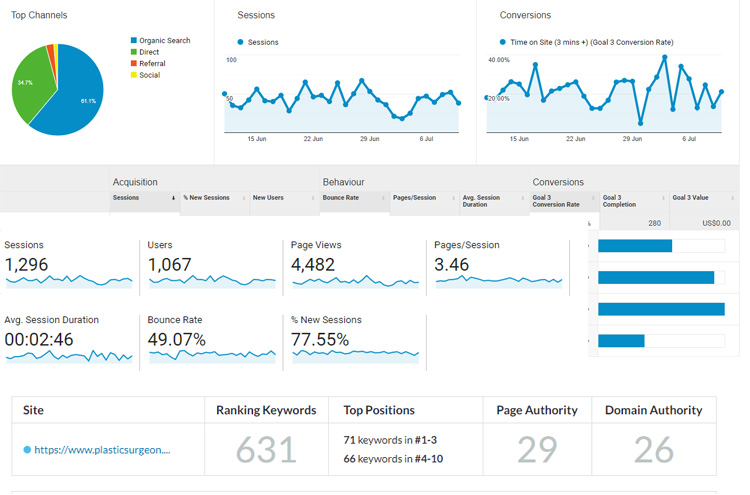
Task: Click the Direct green legend square
Action: pos(134,52)
